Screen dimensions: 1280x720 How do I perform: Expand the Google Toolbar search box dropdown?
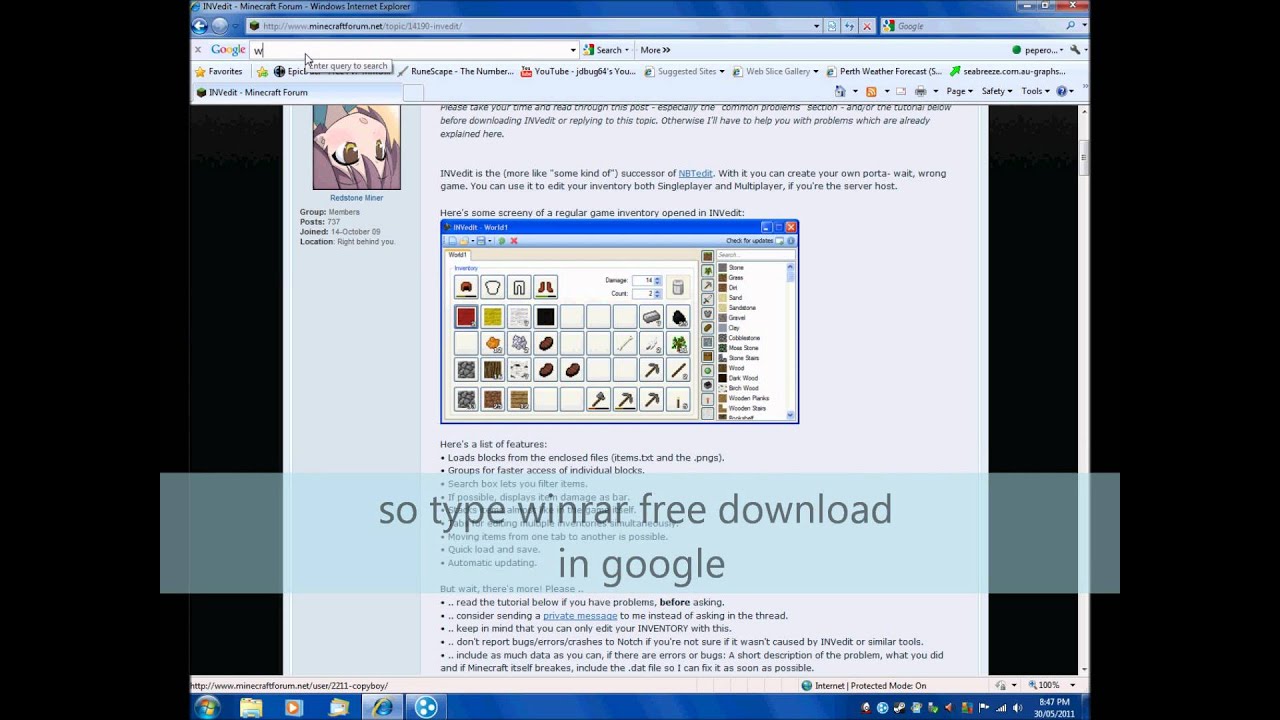pos(573,50)
